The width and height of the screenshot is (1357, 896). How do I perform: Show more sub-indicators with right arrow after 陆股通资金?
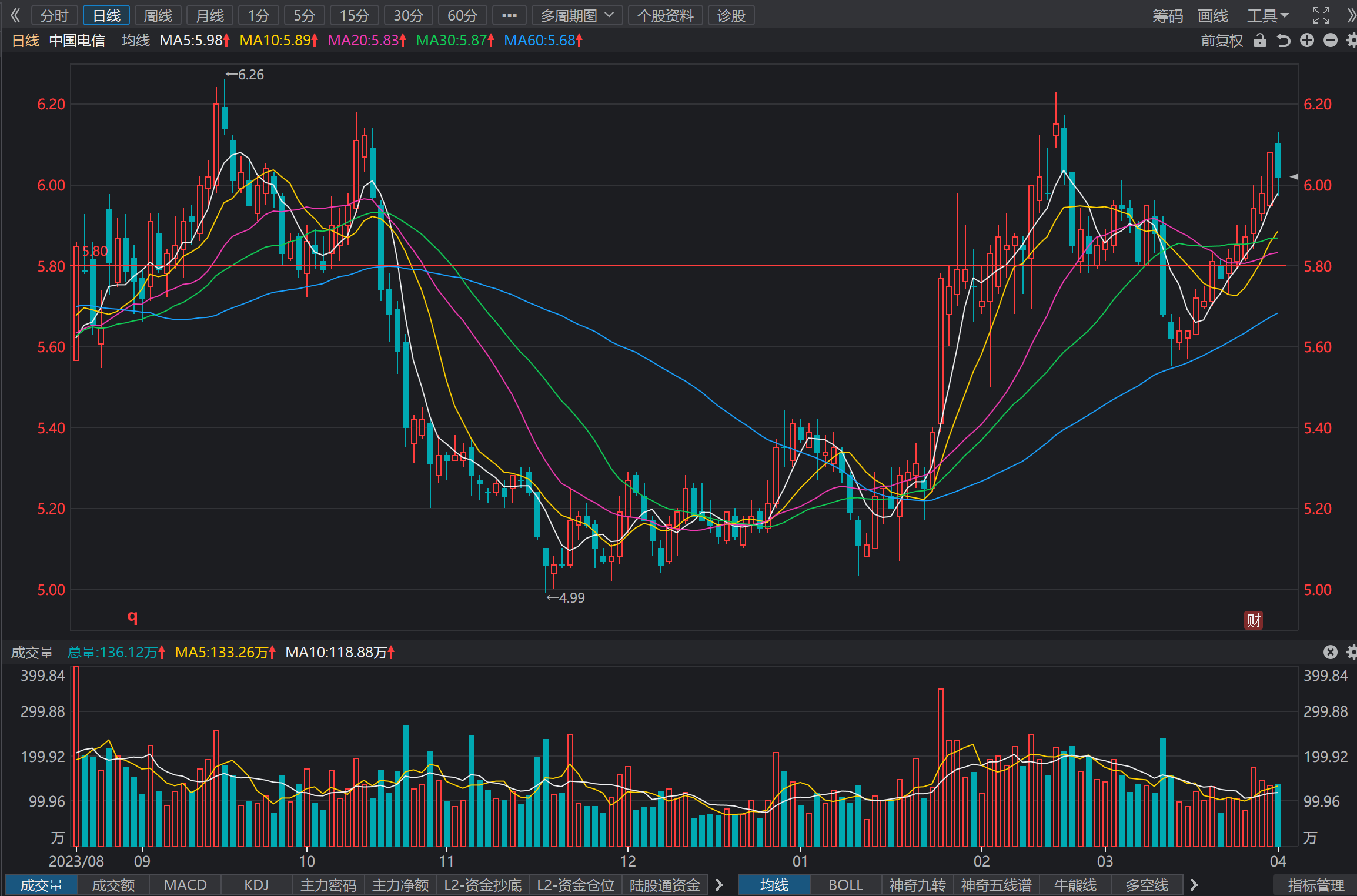pyautogui.click(x=718, y=885)
